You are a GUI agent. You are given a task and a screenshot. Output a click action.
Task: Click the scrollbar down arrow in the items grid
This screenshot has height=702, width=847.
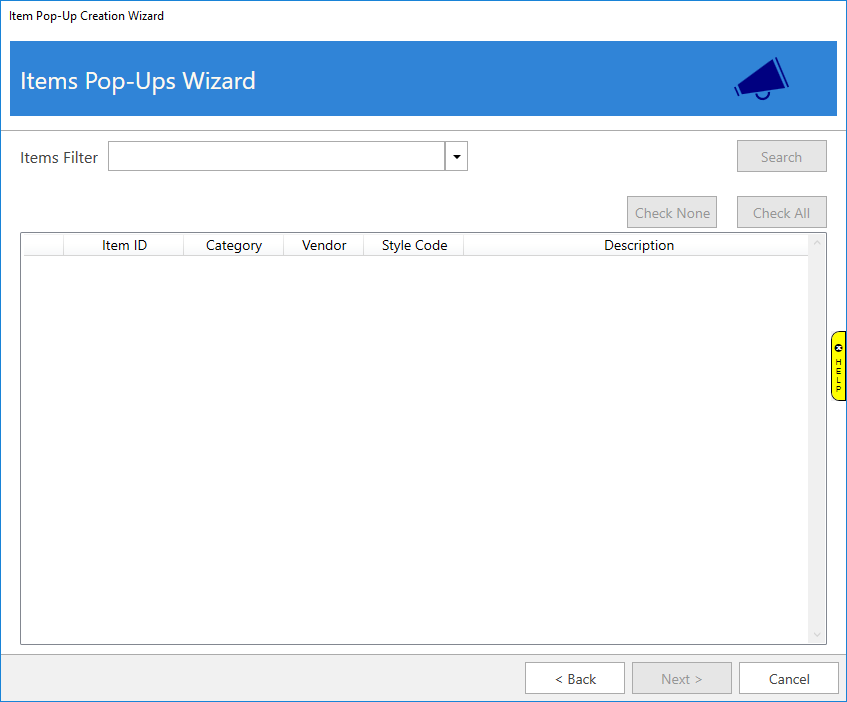[x=817, y=635]
